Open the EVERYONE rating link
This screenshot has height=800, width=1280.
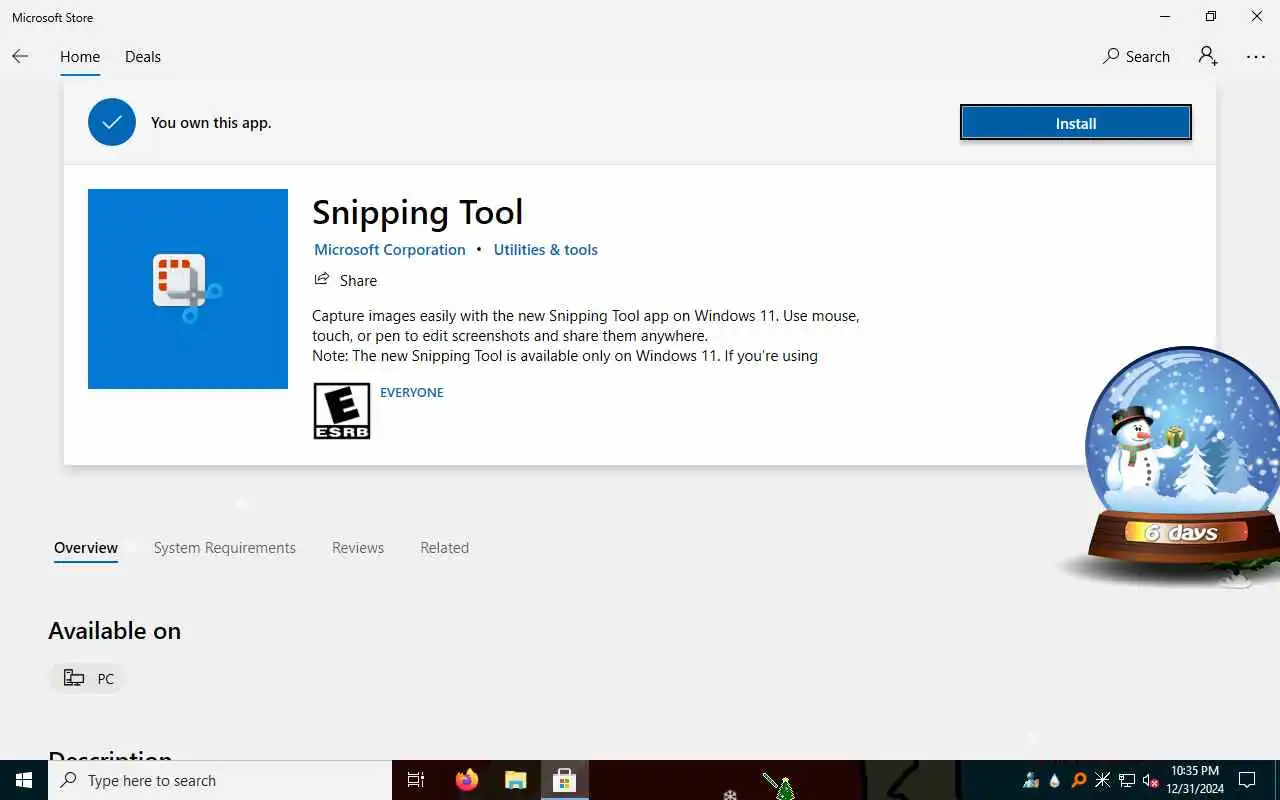pyautogui.click(x=412, y=392)
